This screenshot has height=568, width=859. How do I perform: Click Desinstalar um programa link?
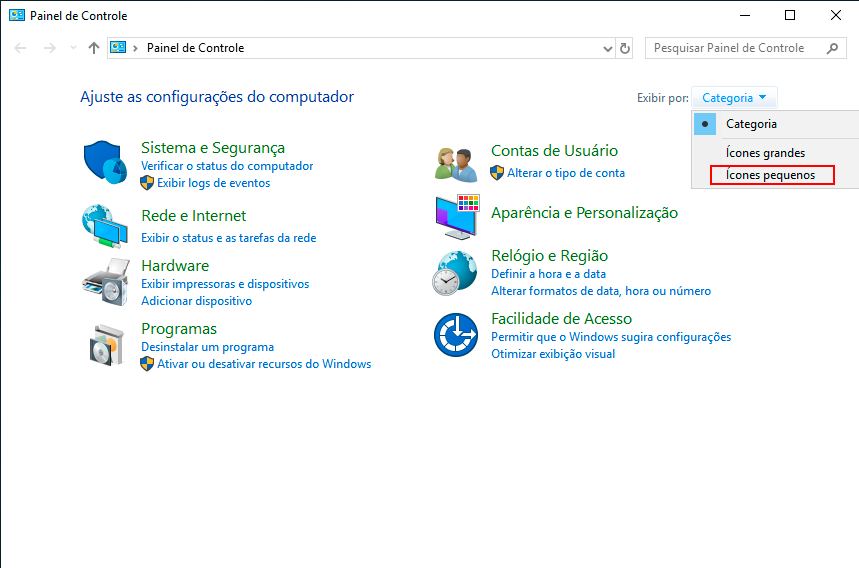pyautogui.click(x=208, y=347)
